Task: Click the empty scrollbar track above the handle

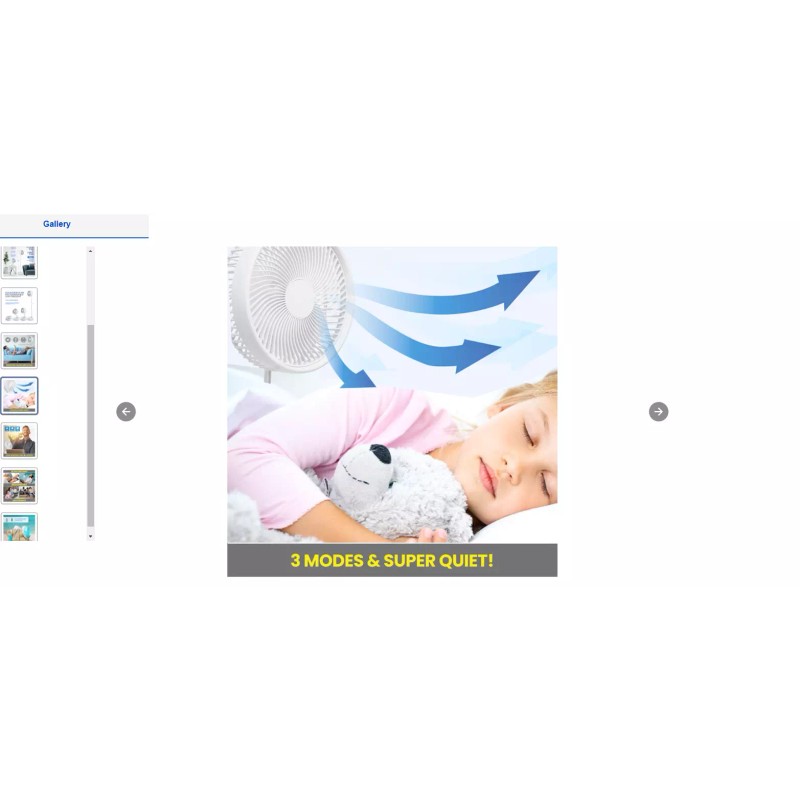Action: point(91,290)
